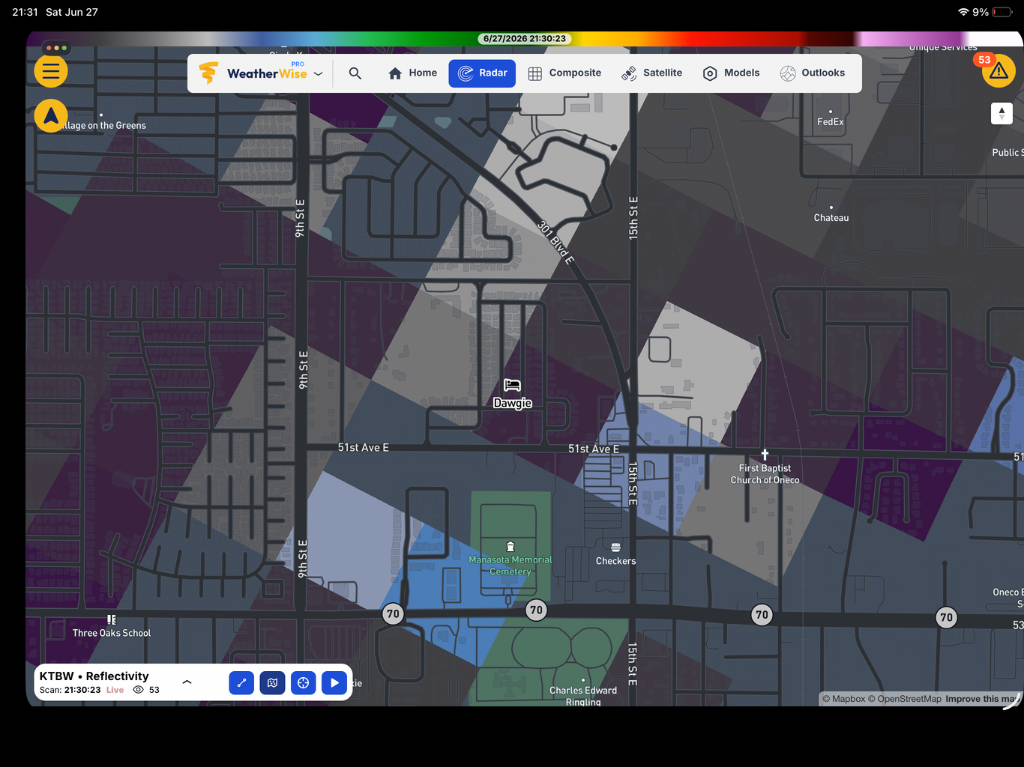Viewport: 1024px width, 767px height.
Task: Click the 301 Blvd E road label
Action: click(x=555, y=242)
